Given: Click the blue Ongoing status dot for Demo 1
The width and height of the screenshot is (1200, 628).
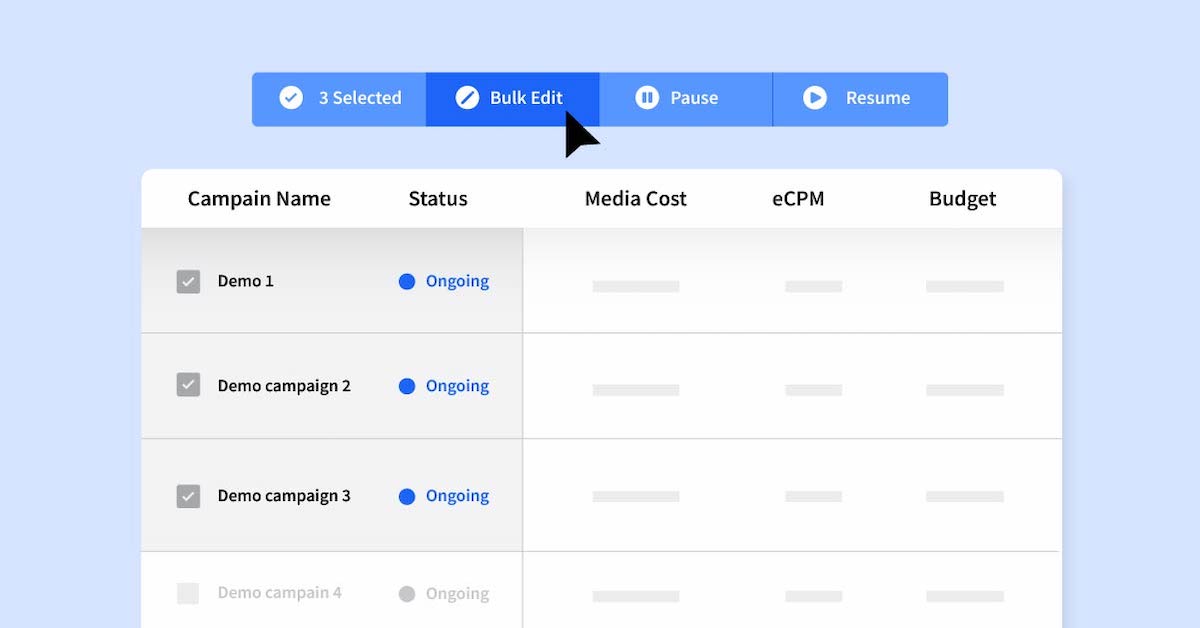Looking at the screenshot, I should 406,281.
